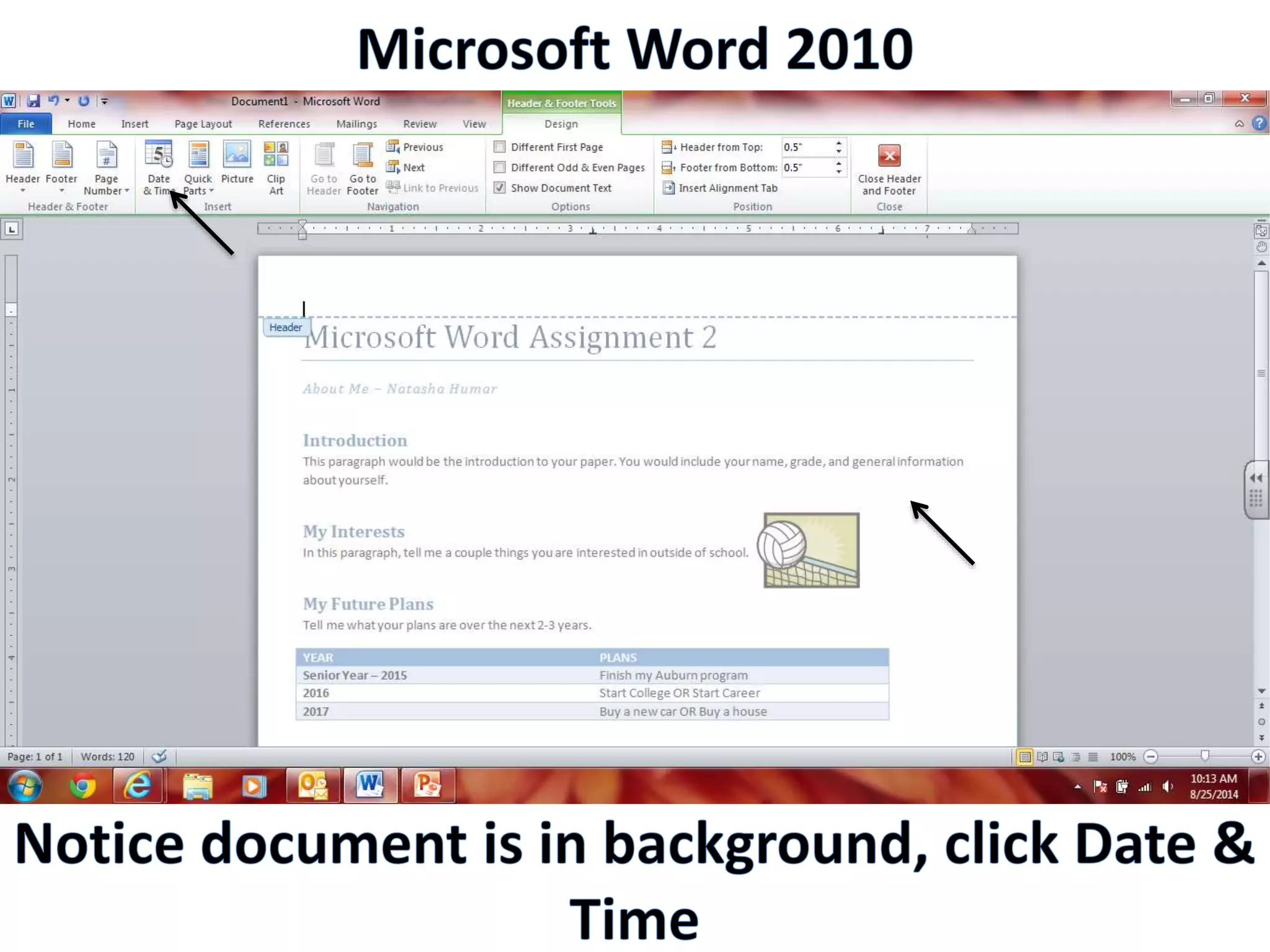Click the vertical scrollbar up arrow

pos(1261,263)
